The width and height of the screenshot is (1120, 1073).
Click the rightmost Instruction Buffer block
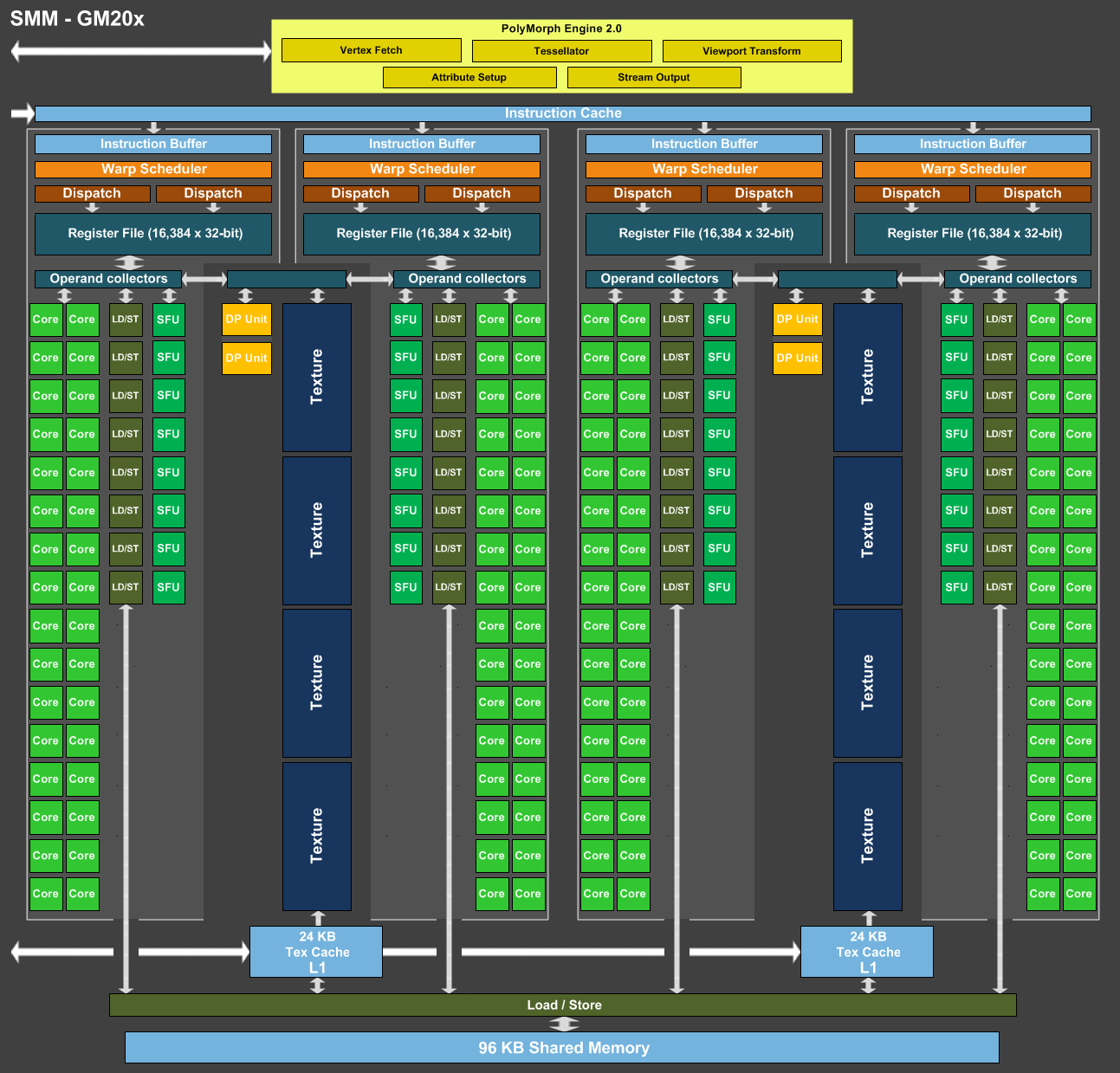tap(973, 144)
